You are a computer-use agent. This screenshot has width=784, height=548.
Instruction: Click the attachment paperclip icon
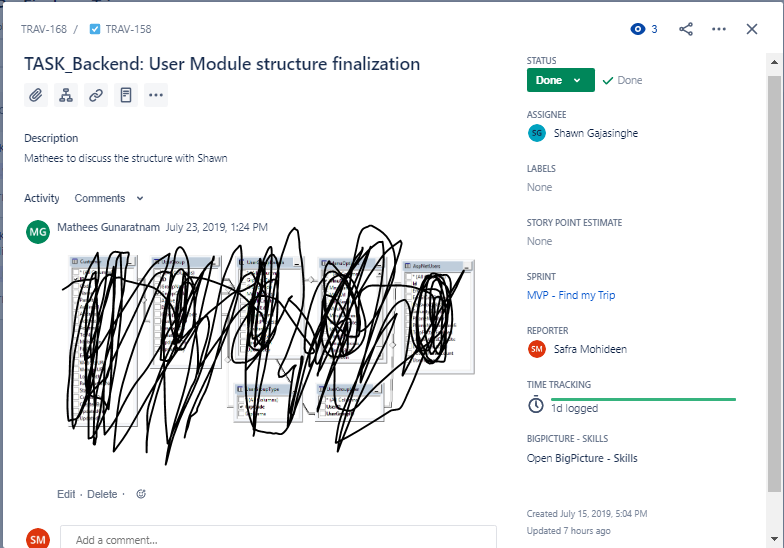tap(36, 95)
